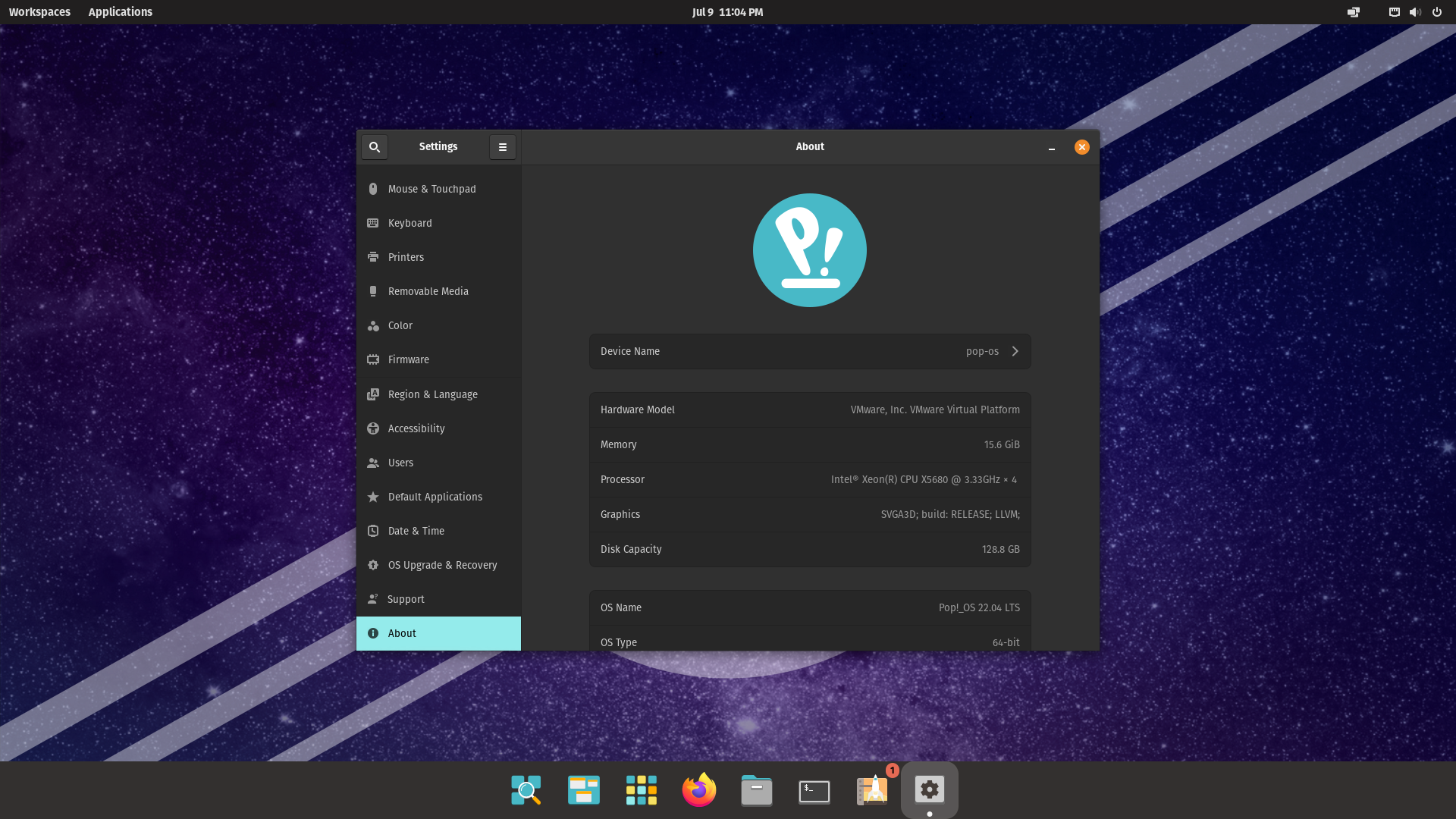Select Keyboard in the Settings sidebar

click(409, 223)
